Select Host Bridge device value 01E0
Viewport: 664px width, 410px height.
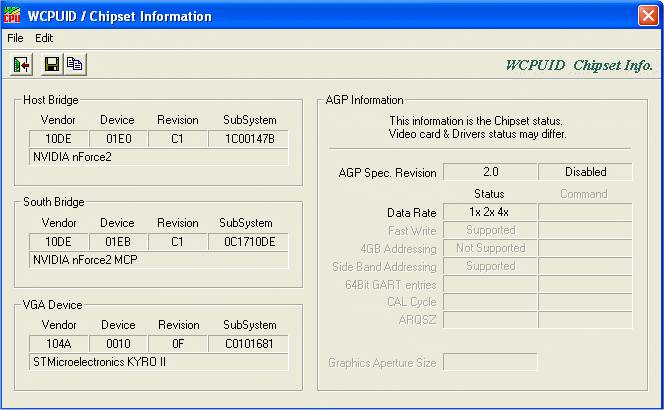click(x=119, y=139)
